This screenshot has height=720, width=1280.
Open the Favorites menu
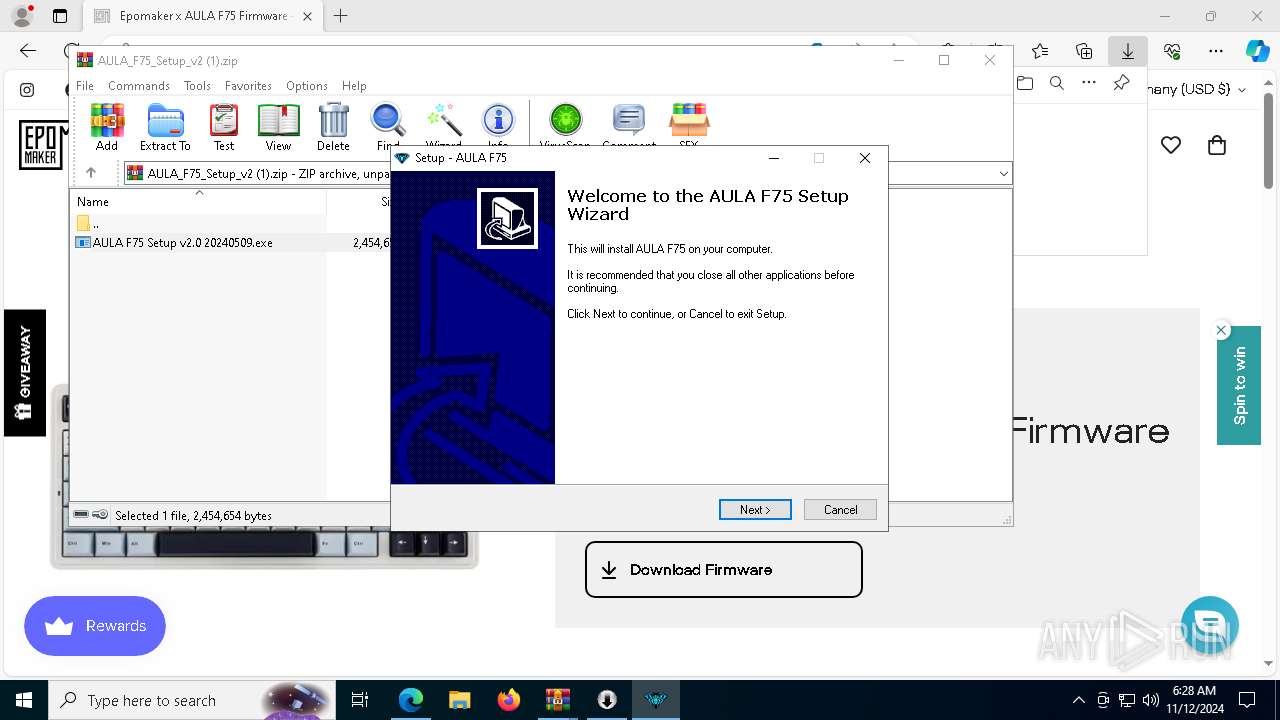point(248,86)
